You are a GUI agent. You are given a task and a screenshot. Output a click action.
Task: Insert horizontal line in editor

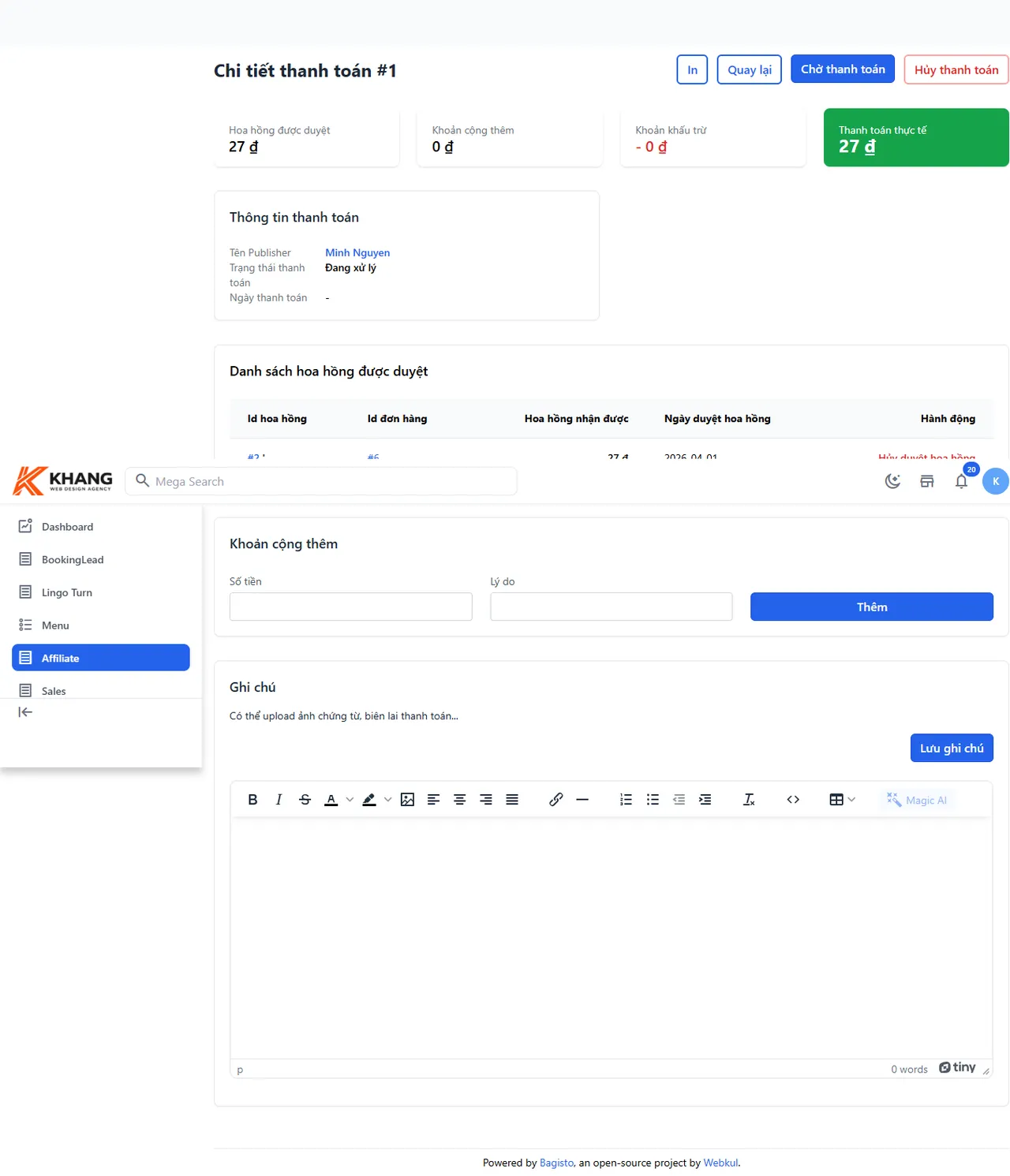point(582,800)
